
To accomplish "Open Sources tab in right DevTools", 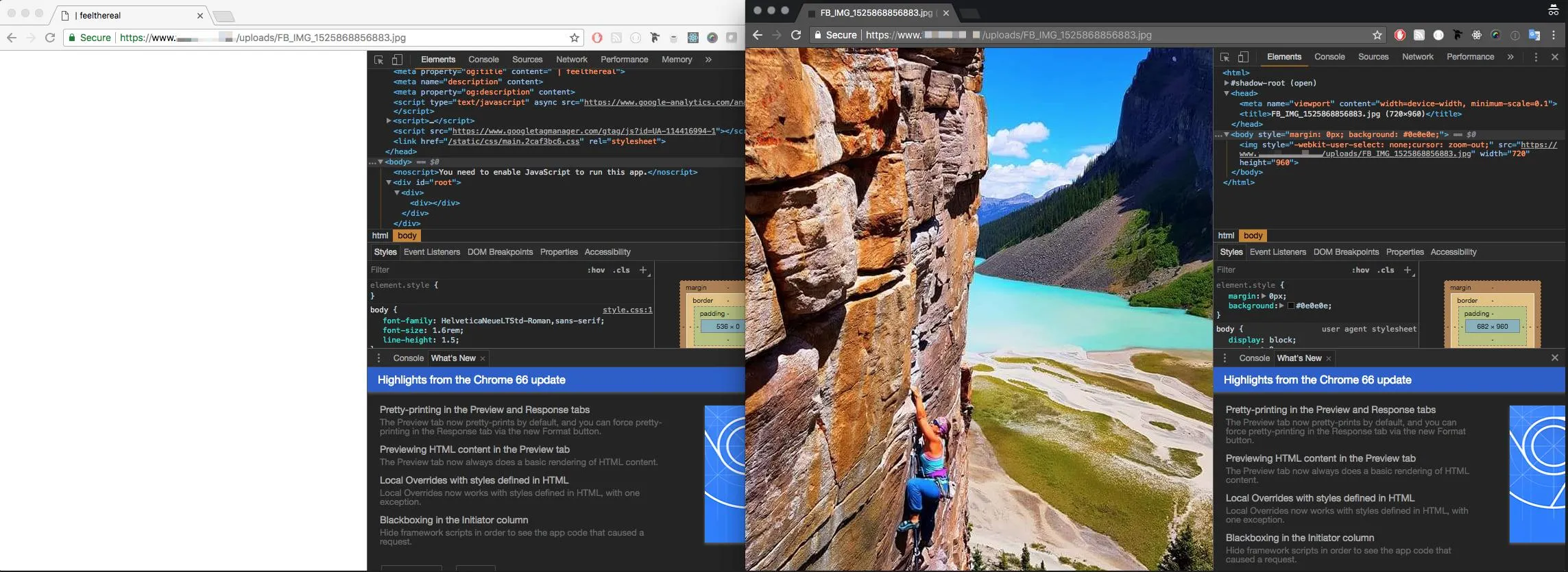I will 1373,57.
